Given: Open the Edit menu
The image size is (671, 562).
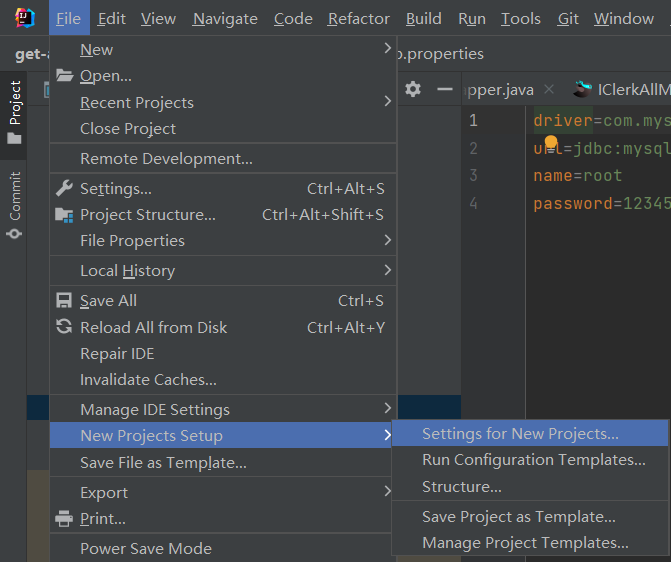Looking at the screenshot, I should [111, 18].
